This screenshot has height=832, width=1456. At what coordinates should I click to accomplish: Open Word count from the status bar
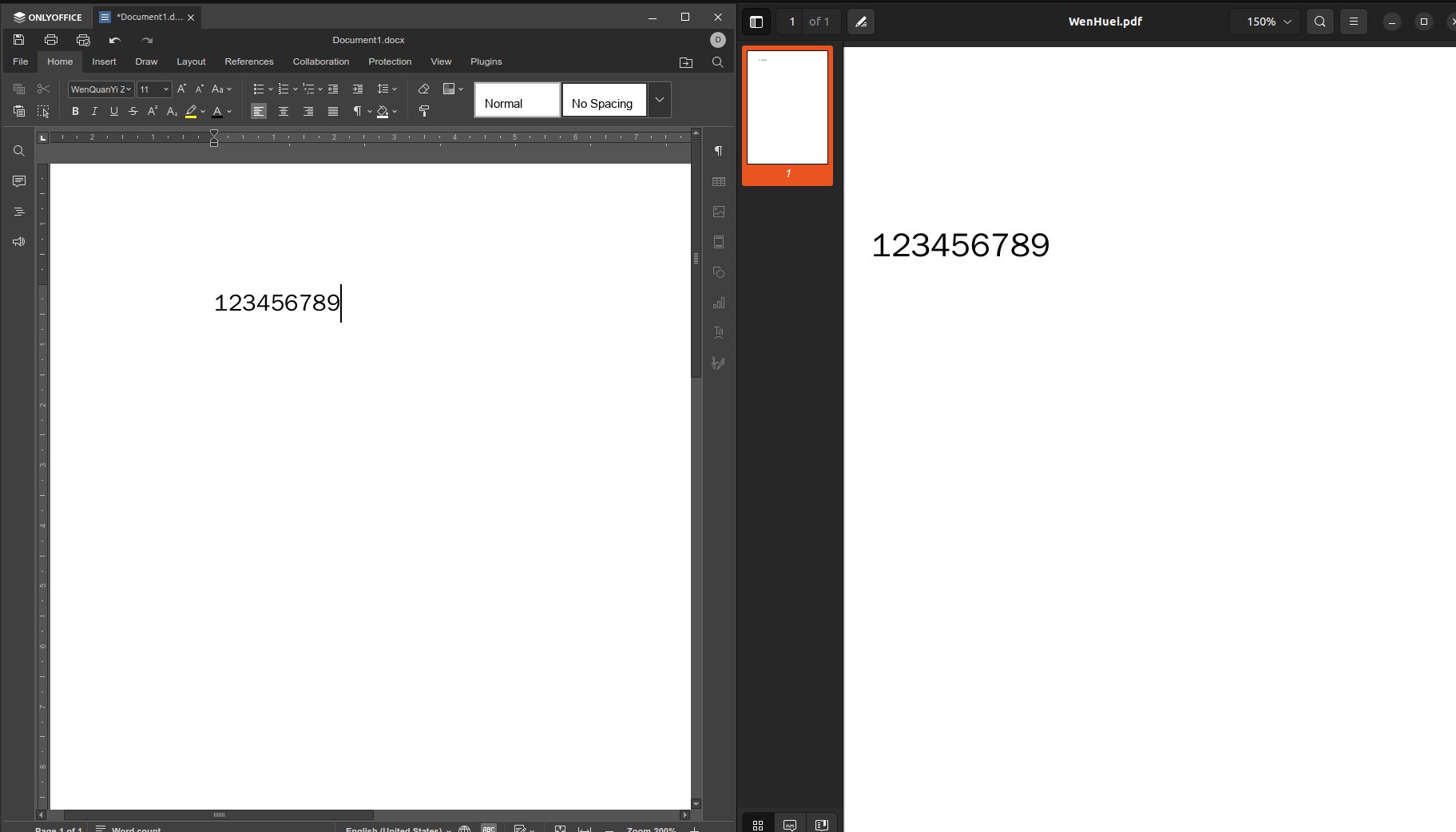click(x=134, y=828)
